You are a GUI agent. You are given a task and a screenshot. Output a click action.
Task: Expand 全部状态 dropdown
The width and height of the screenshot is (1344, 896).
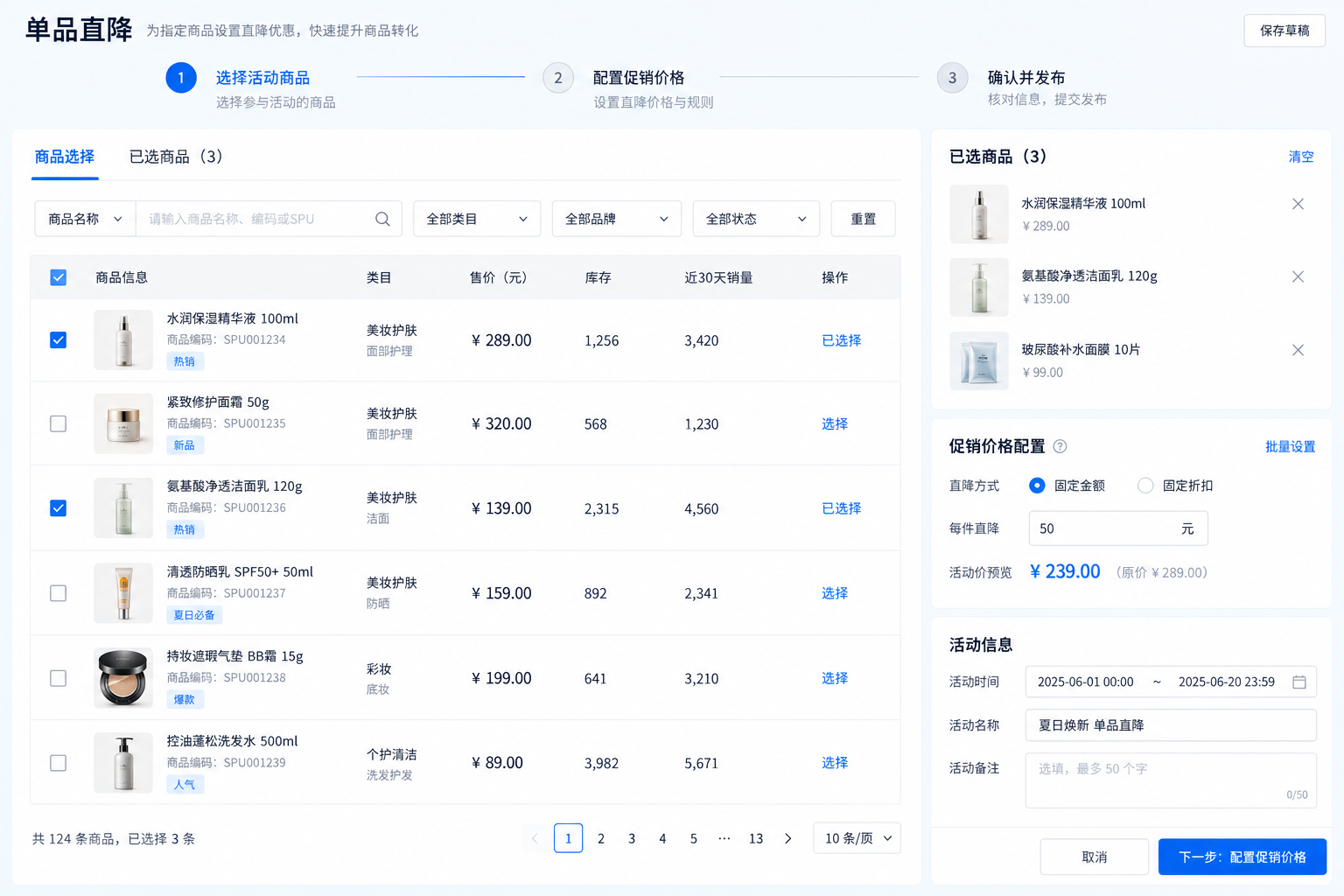[x=756, y=219]
